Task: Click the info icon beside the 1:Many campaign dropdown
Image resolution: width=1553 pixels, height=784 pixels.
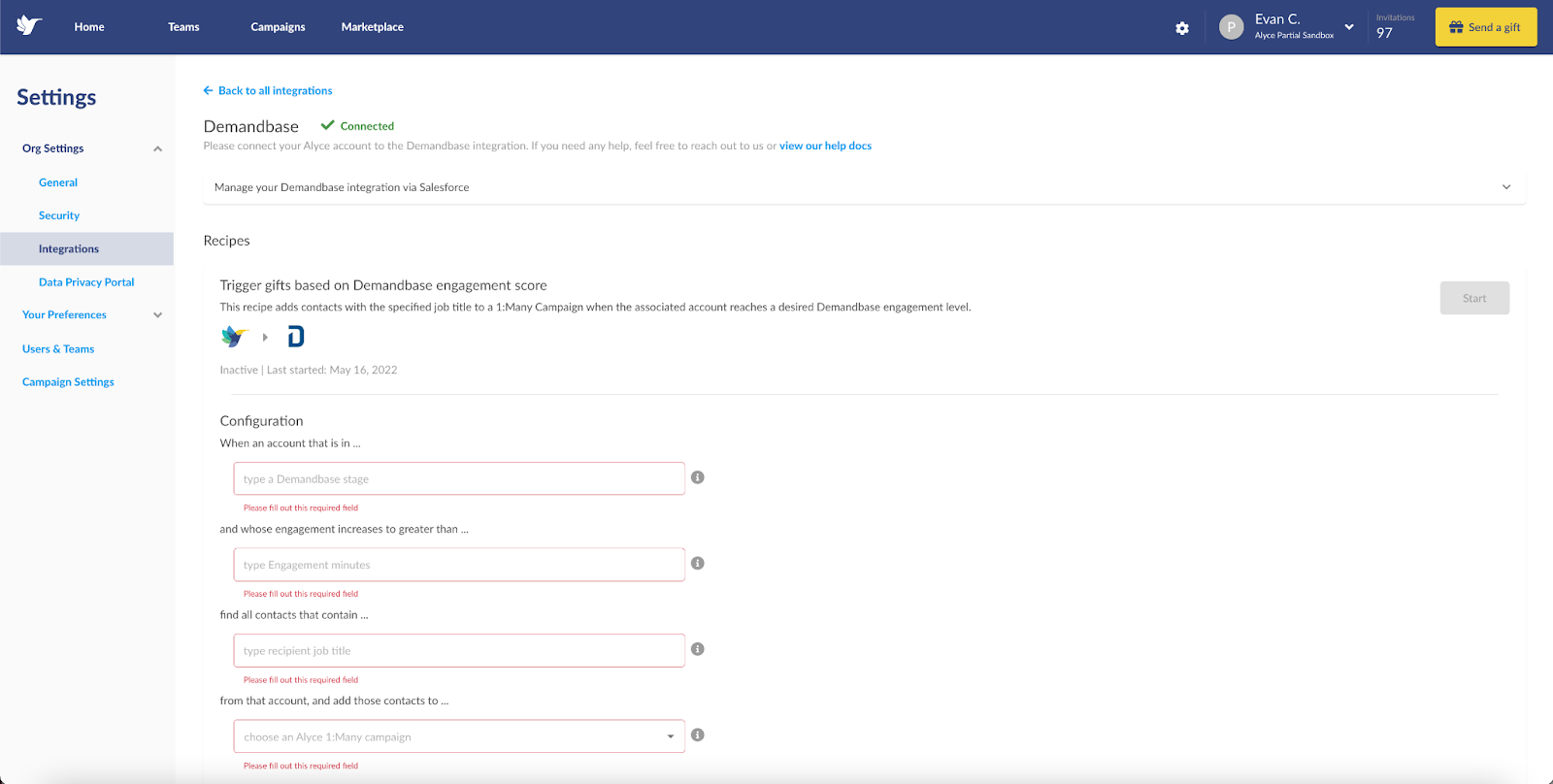Action: [697, 735]
